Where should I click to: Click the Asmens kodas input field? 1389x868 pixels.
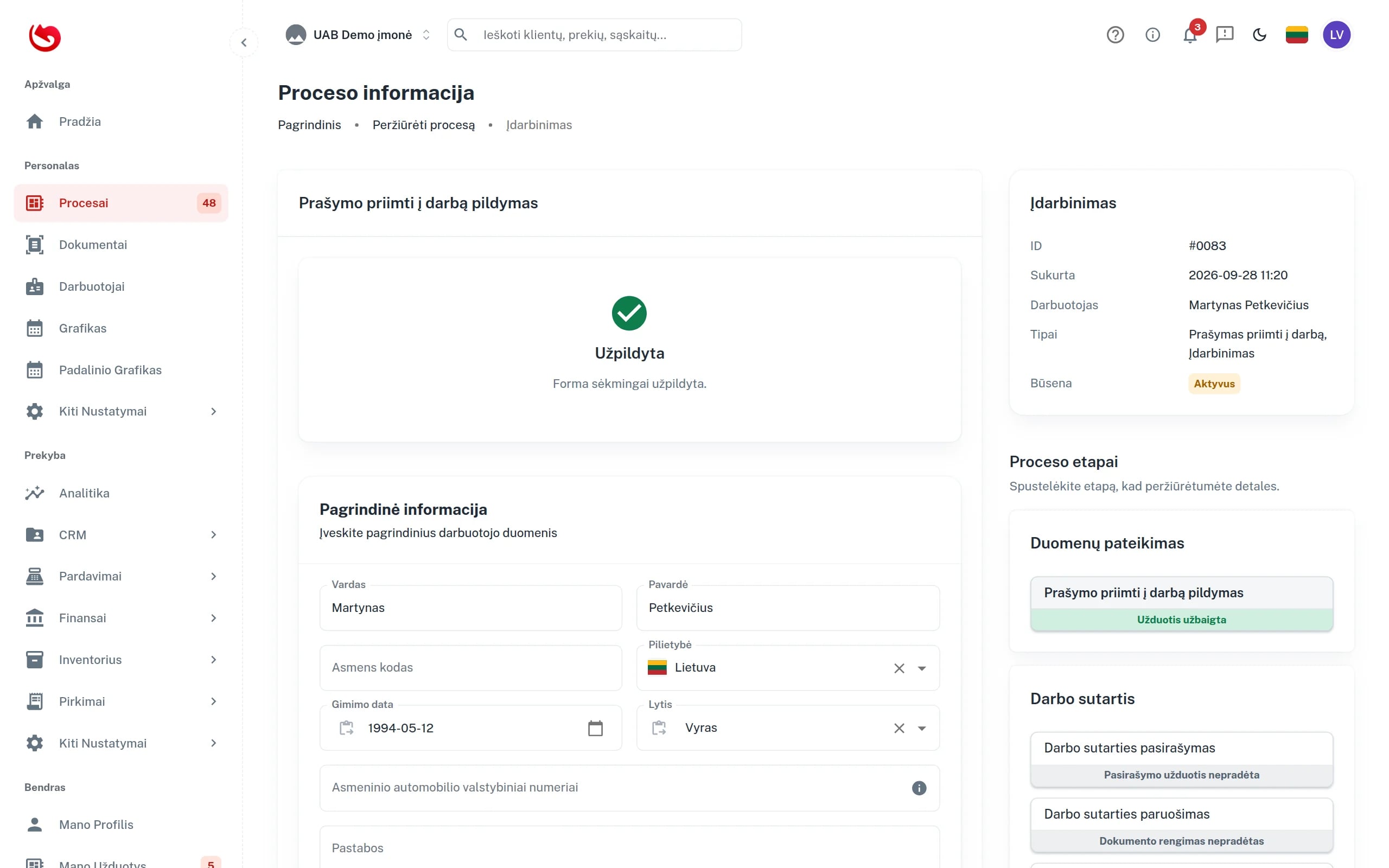[470, 668]
